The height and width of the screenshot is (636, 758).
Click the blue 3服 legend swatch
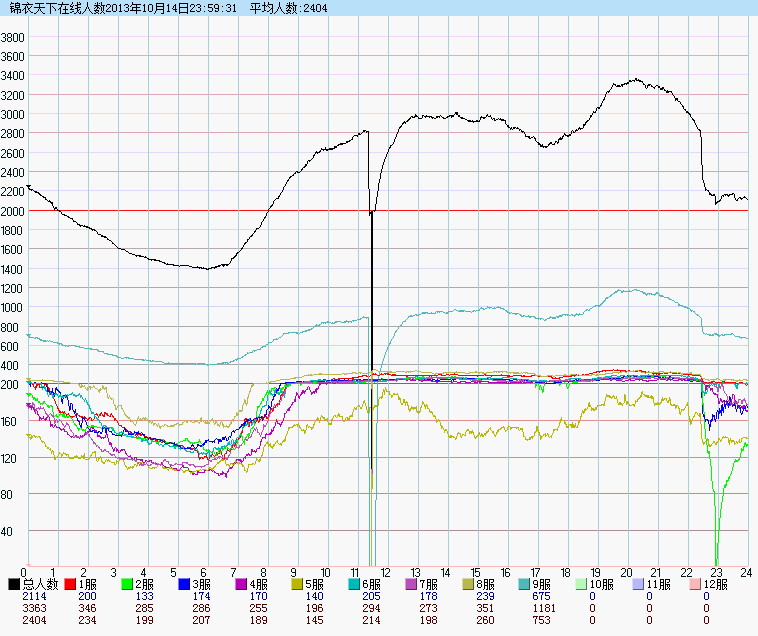point(184,584)
